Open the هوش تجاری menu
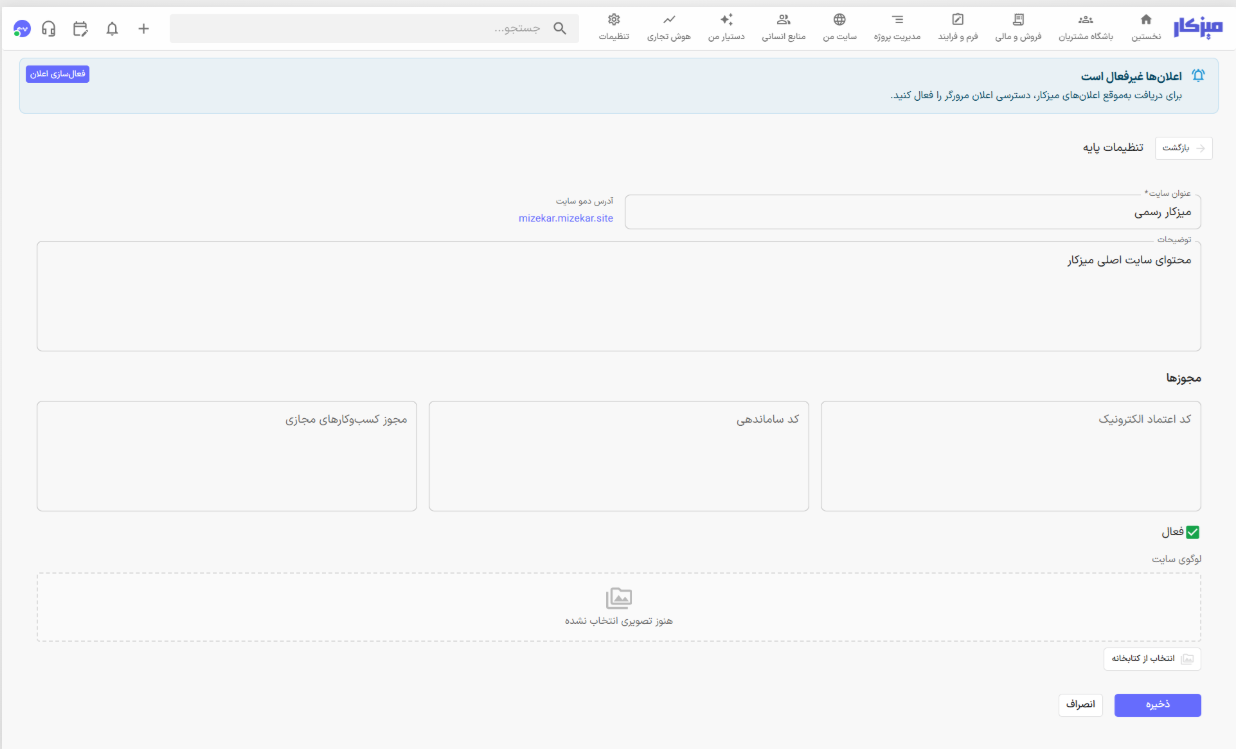 668,27
